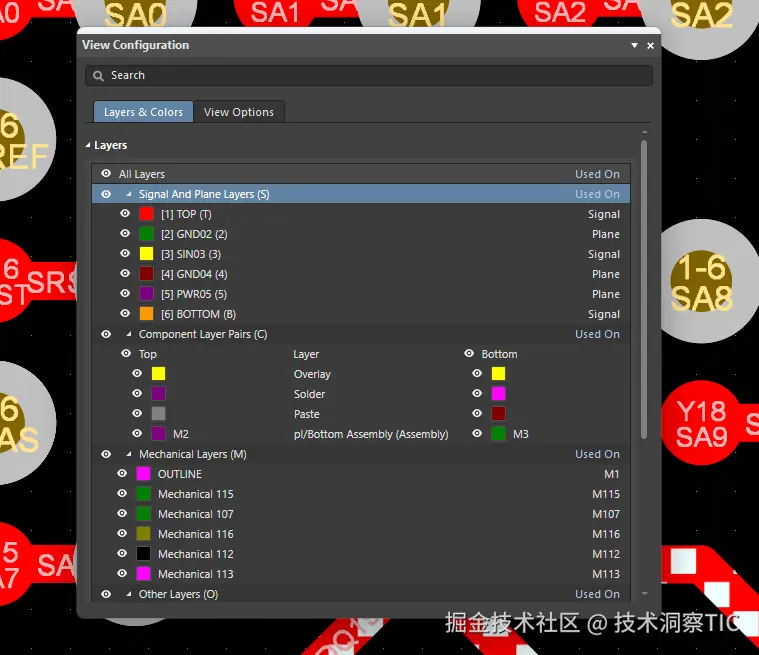Open Bottom Paste dark red swatch
The image size is (759, 655).
[499, 413]
